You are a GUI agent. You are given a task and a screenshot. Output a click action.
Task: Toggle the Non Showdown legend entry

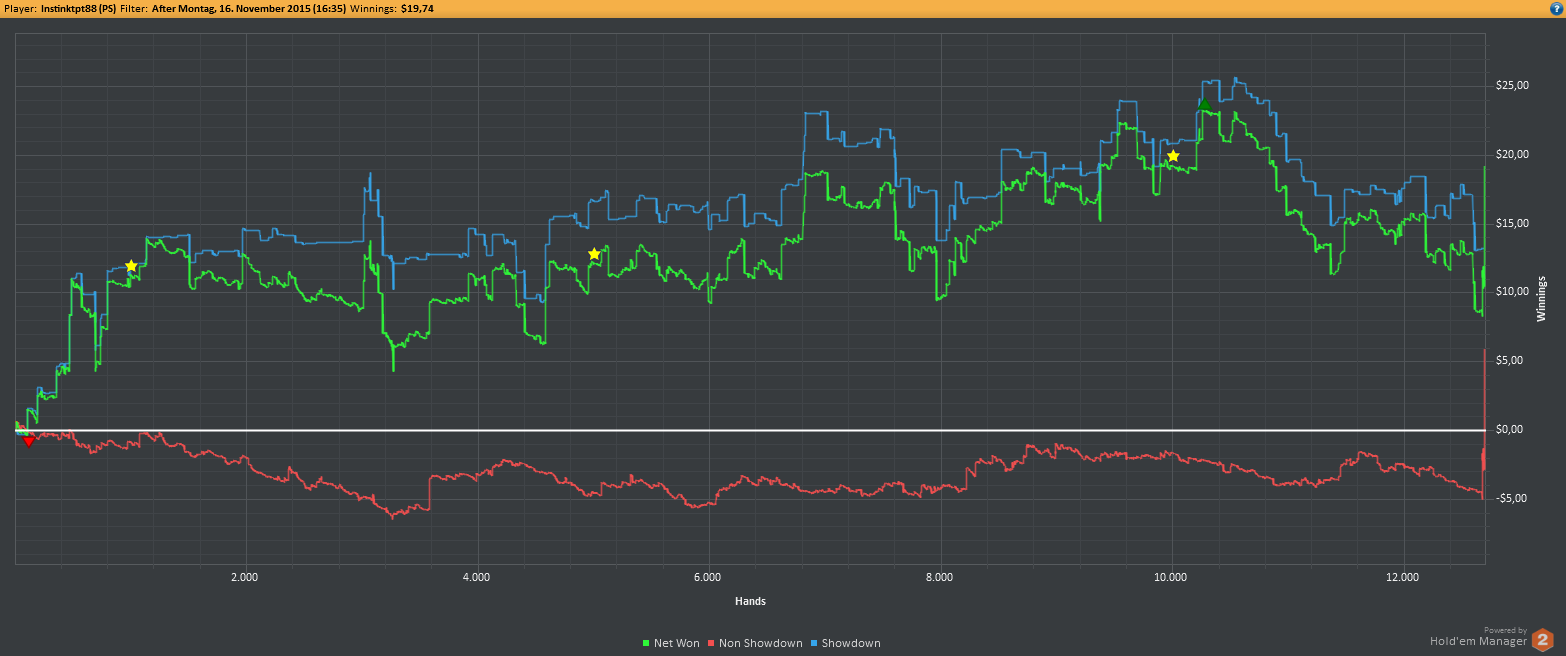pyautogui.click(x=755, y=643)
